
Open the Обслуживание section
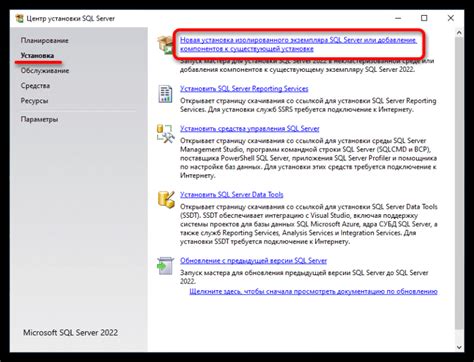[45, 71]
